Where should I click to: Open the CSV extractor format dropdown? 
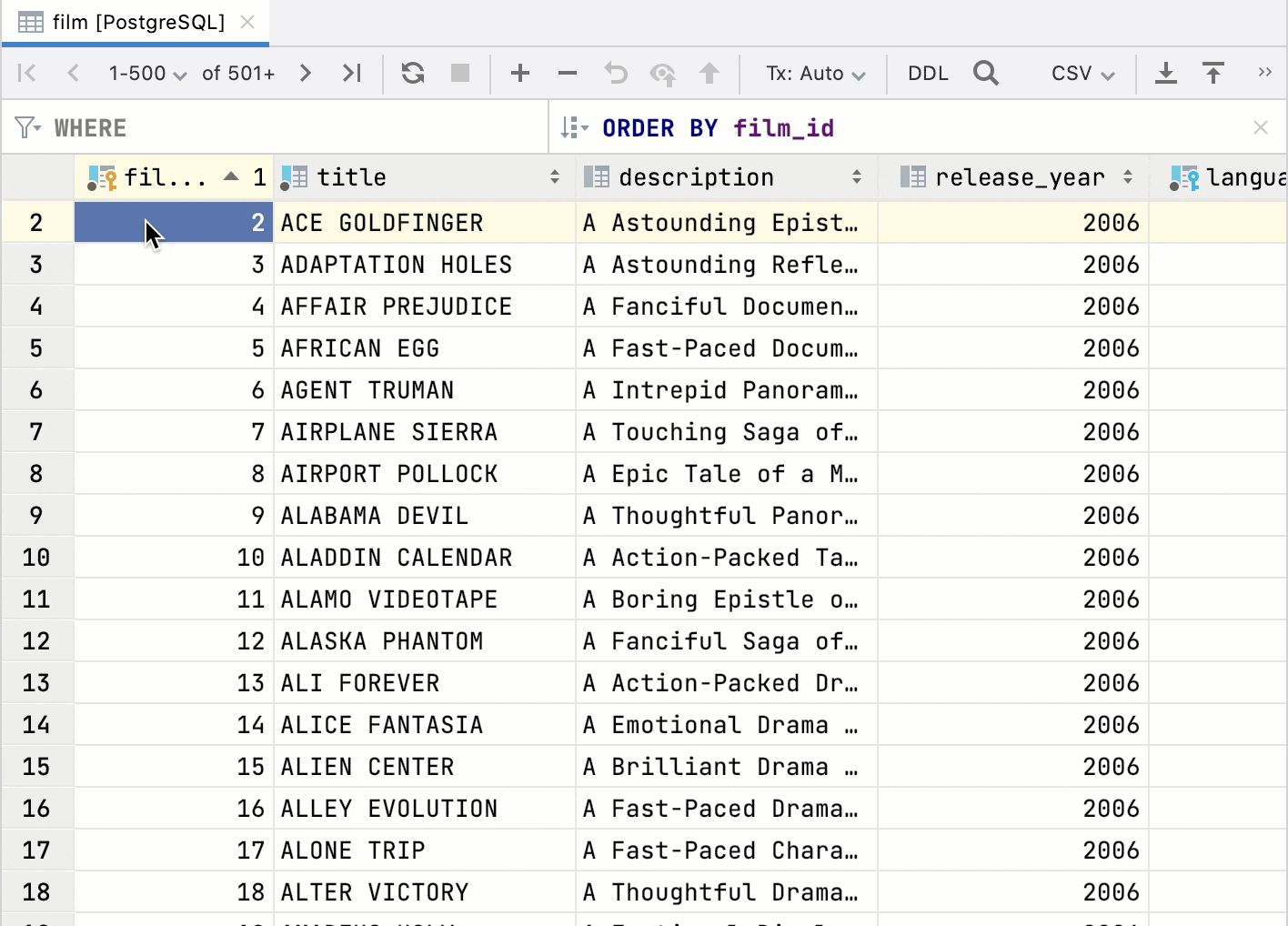point(1082,73)
